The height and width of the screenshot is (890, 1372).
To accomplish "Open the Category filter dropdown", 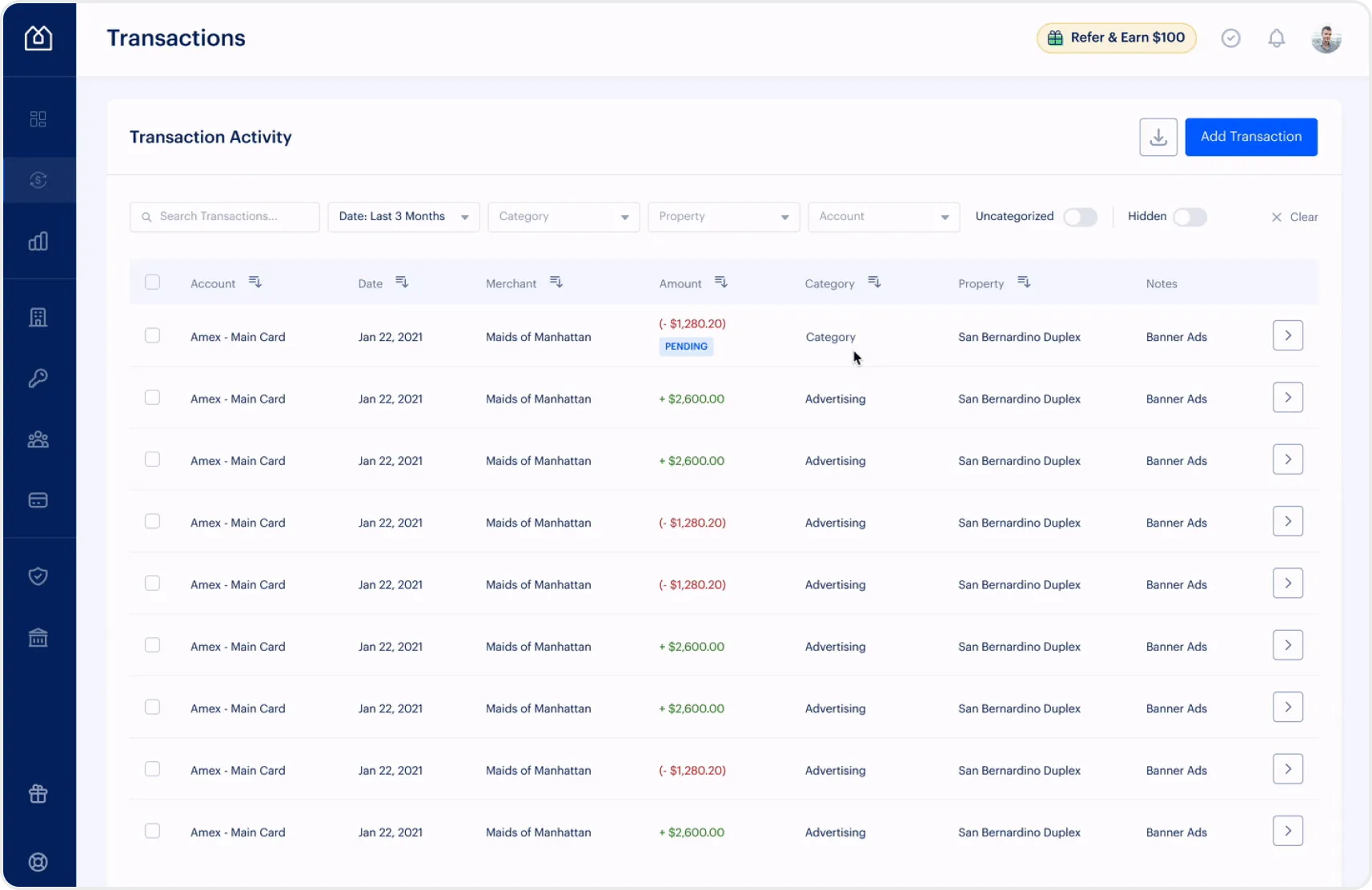I will tap(564, 217).
